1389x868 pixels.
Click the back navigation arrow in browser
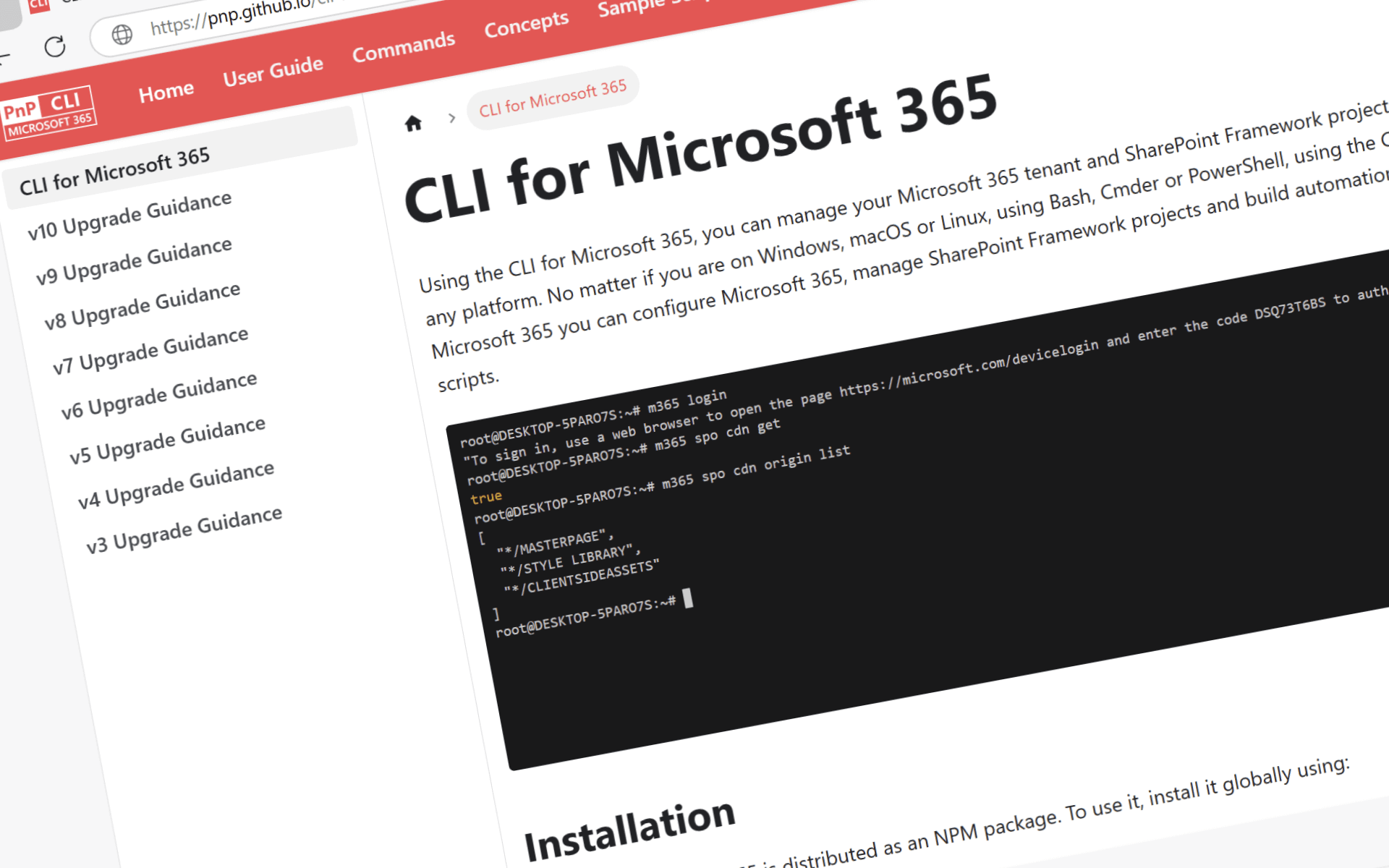click(x=5, y=58)
